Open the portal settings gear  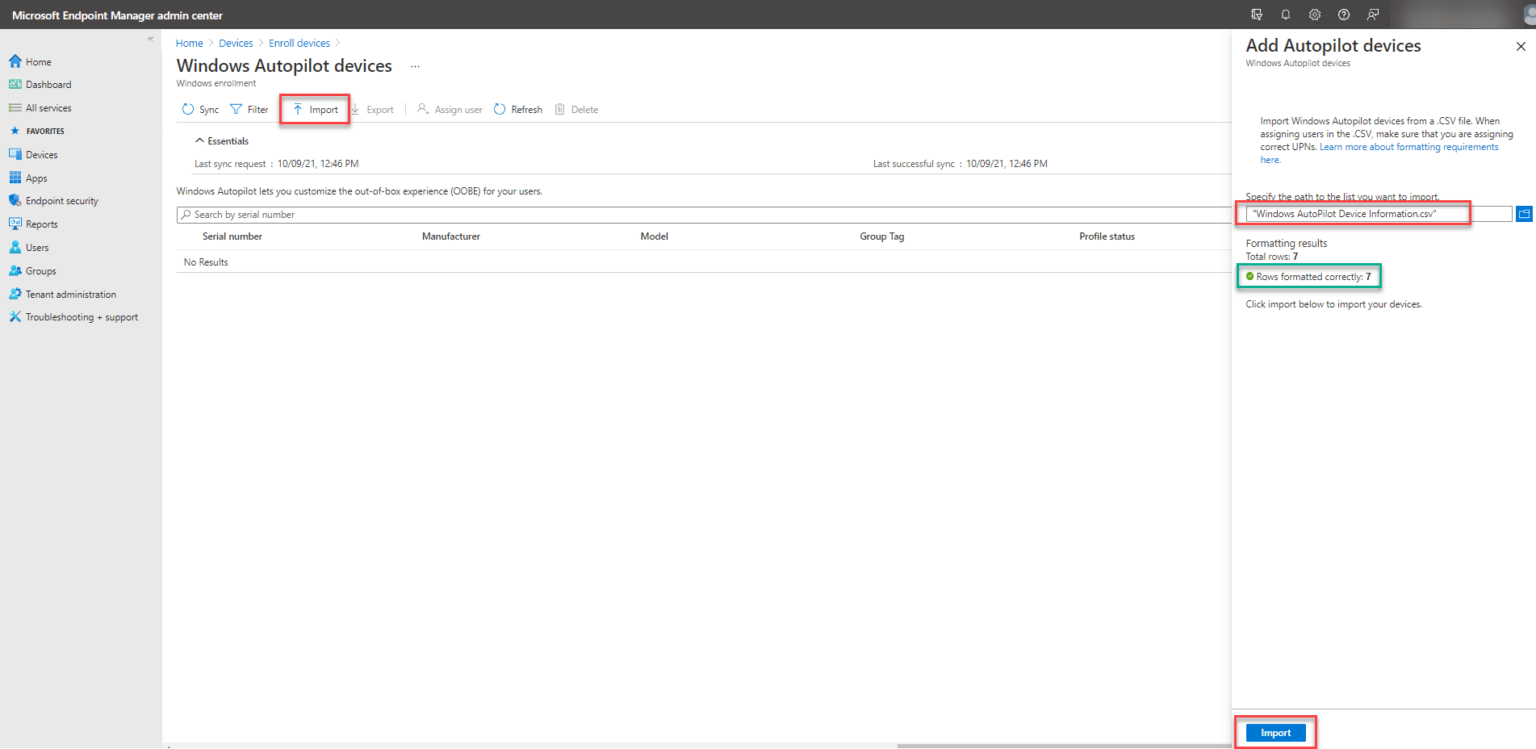1314,14
